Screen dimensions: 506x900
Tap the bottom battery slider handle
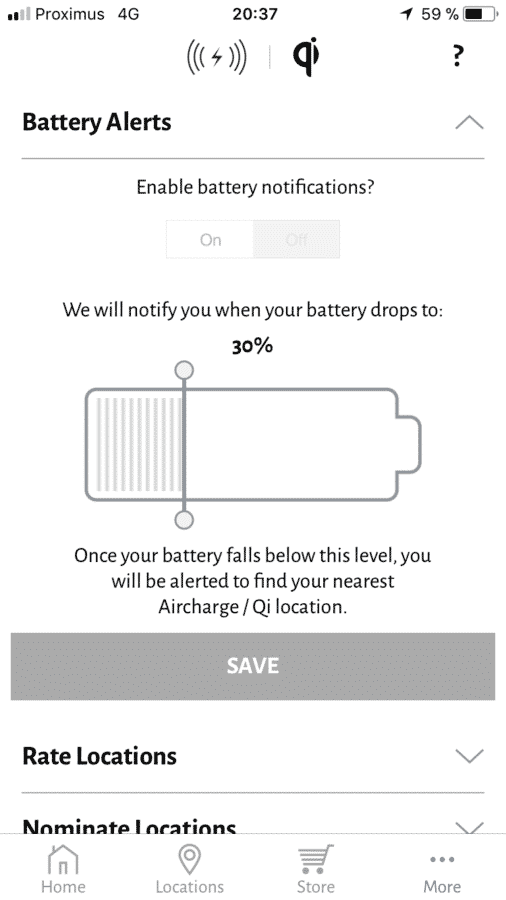pyautogui.click(x=184, y=520)
